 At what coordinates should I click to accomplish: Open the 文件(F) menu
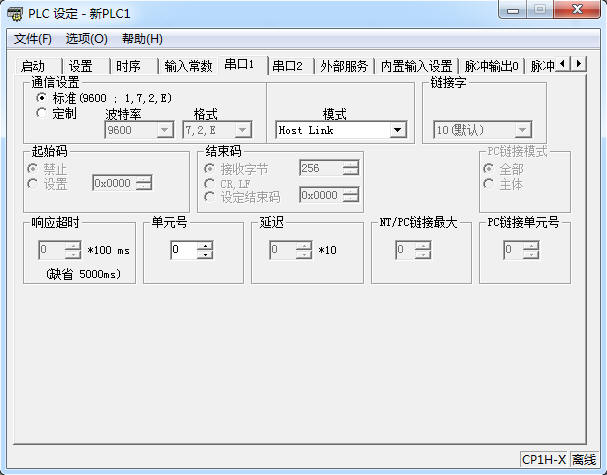point(33,39)
